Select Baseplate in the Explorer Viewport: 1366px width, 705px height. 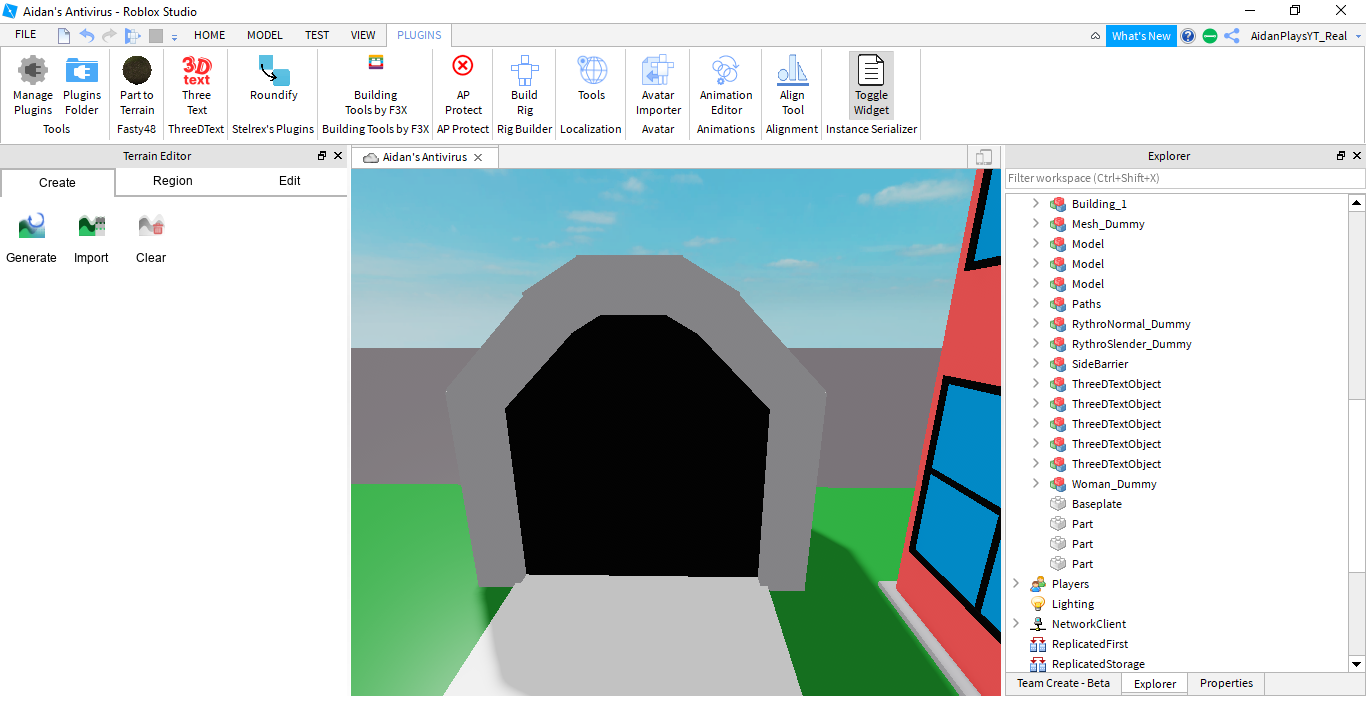coord(1096,503)
